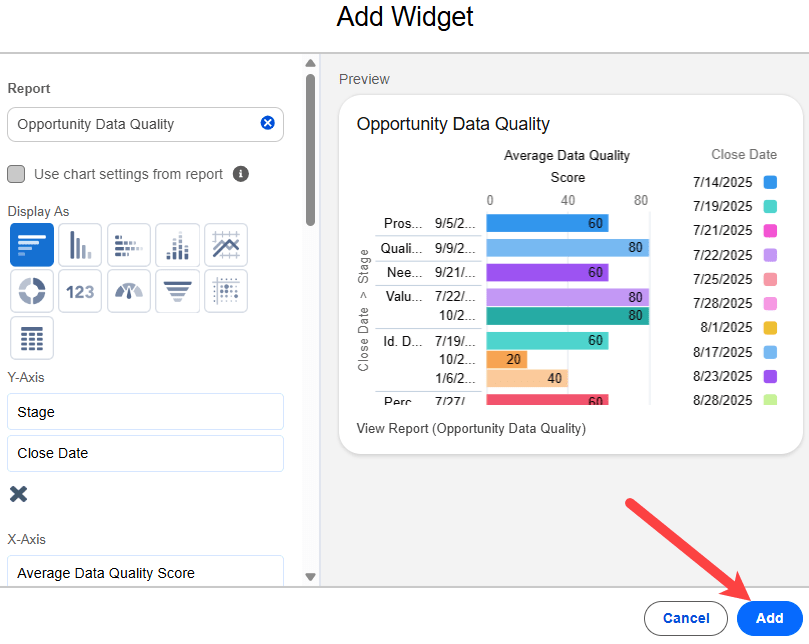Enable Use chart settings from report
The width and height of the screenshot is (809, 644).
point(16,174)
